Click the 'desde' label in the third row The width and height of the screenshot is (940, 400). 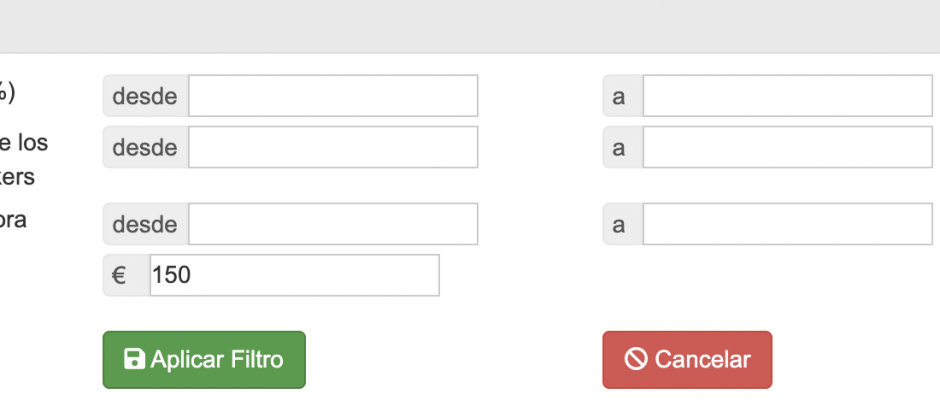[x=146, y=224]
